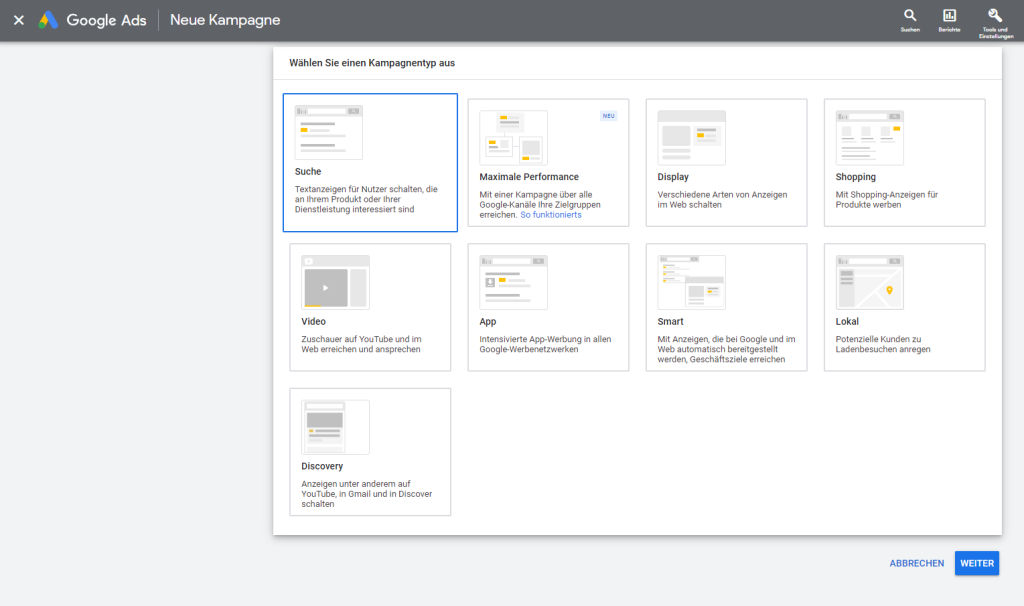Select the Suche campaign type card

click(370, 163)
